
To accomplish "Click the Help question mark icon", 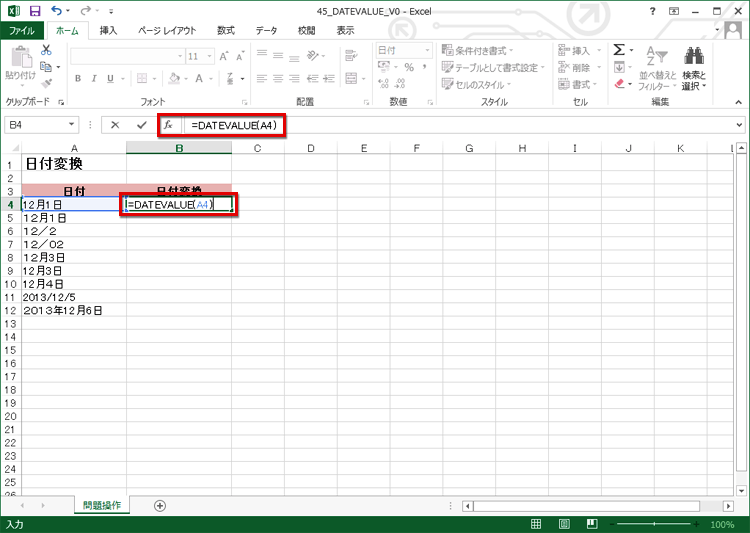I will [652, 11].
